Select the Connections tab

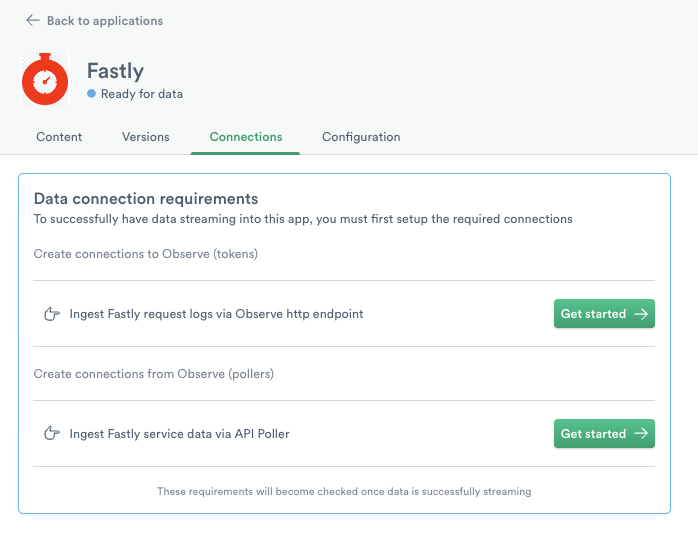tap(246, 137)
